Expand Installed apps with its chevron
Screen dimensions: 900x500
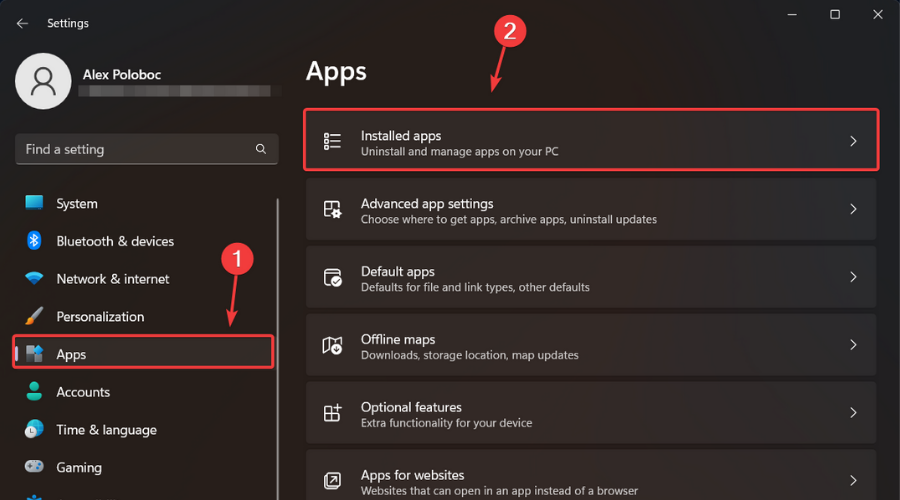(854, 141)
